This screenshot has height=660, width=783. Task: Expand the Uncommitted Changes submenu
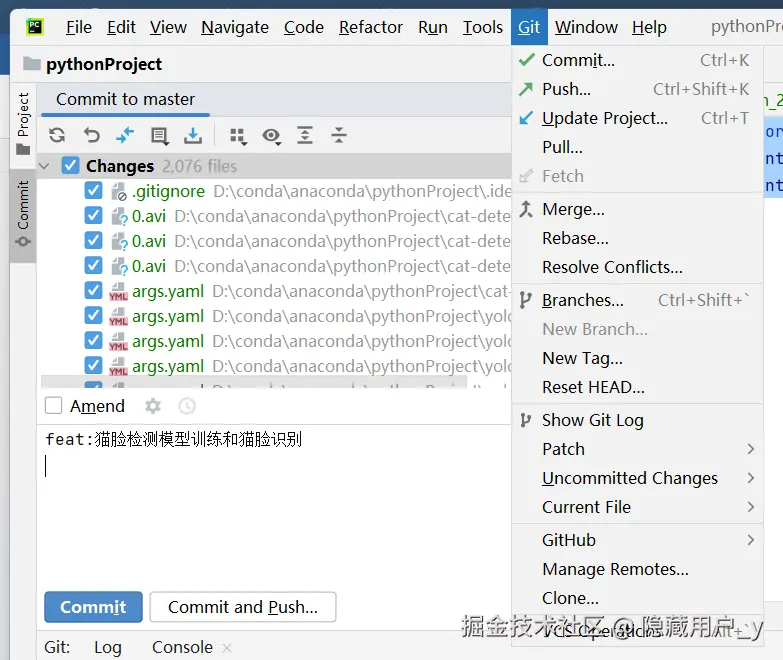638,478
